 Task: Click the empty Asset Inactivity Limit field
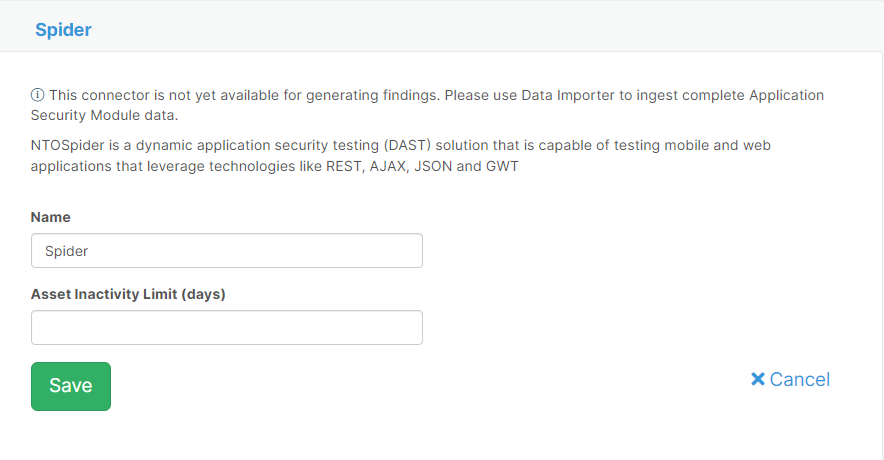coord(227,328)
